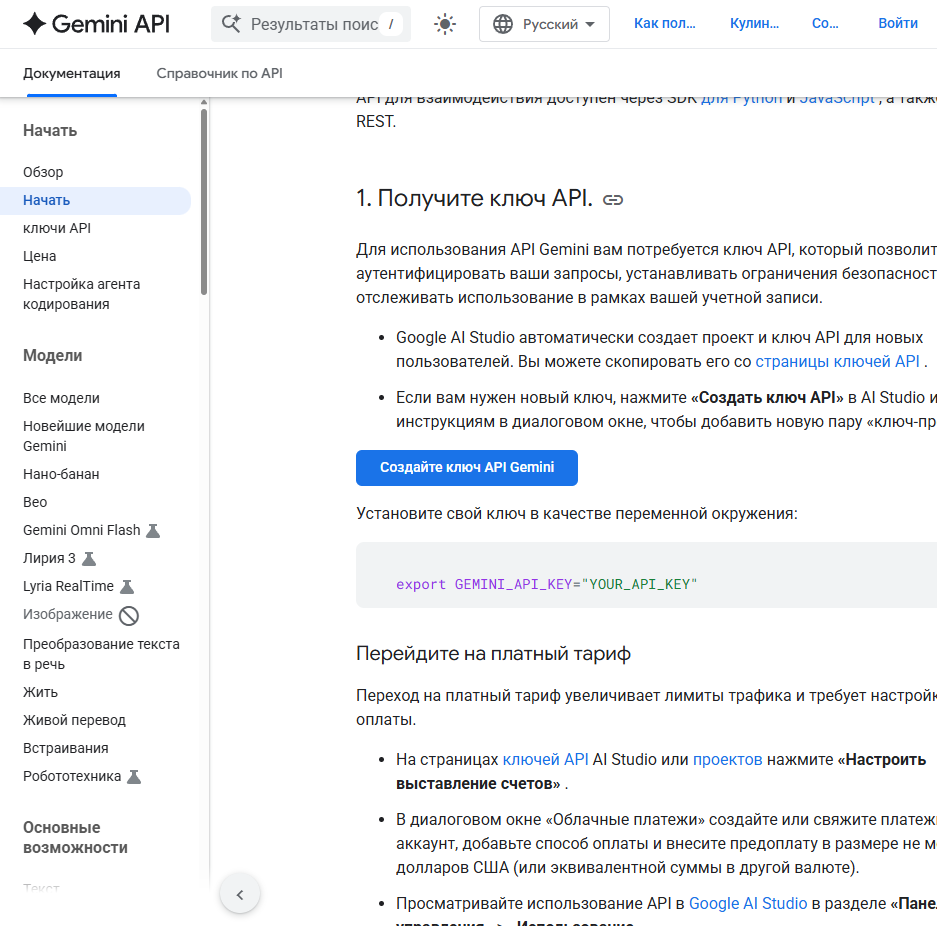
Task: Open the 'ключей API' link in billing section
Action: pos(546,760)
